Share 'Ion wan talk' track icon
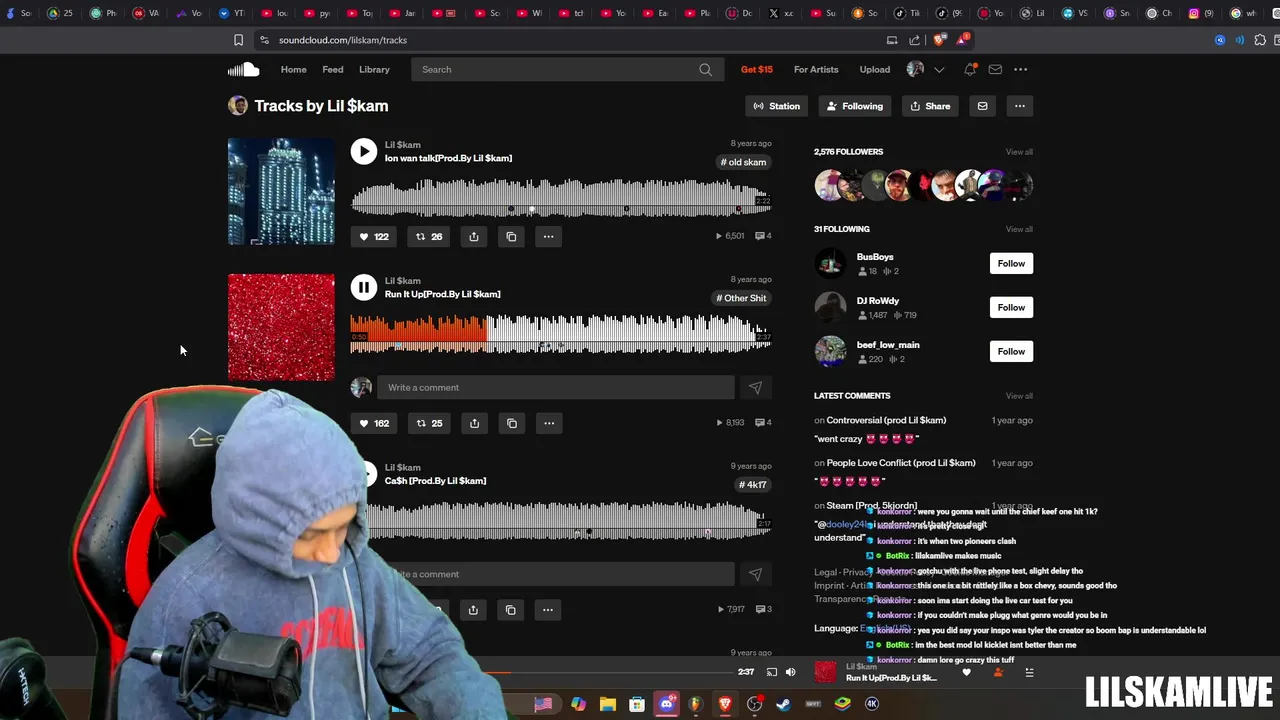1280x720 pixels. tap(474, 237)
